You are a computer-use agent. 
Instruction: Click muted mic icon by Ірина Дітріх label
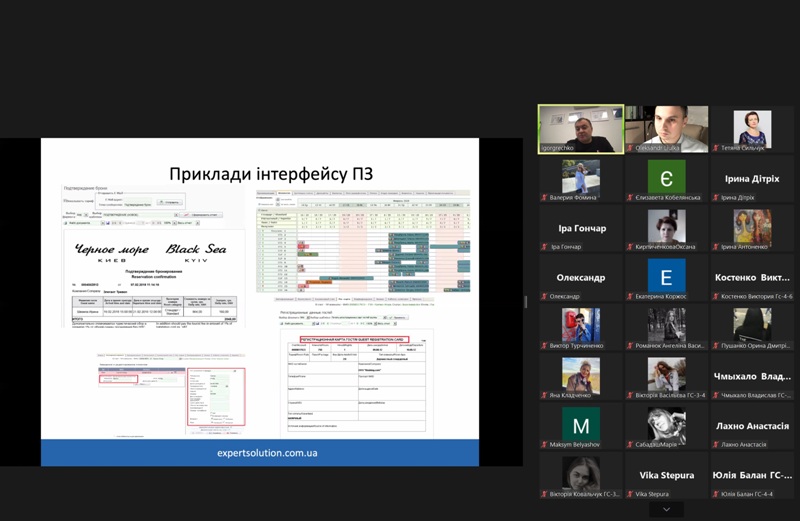716,197
